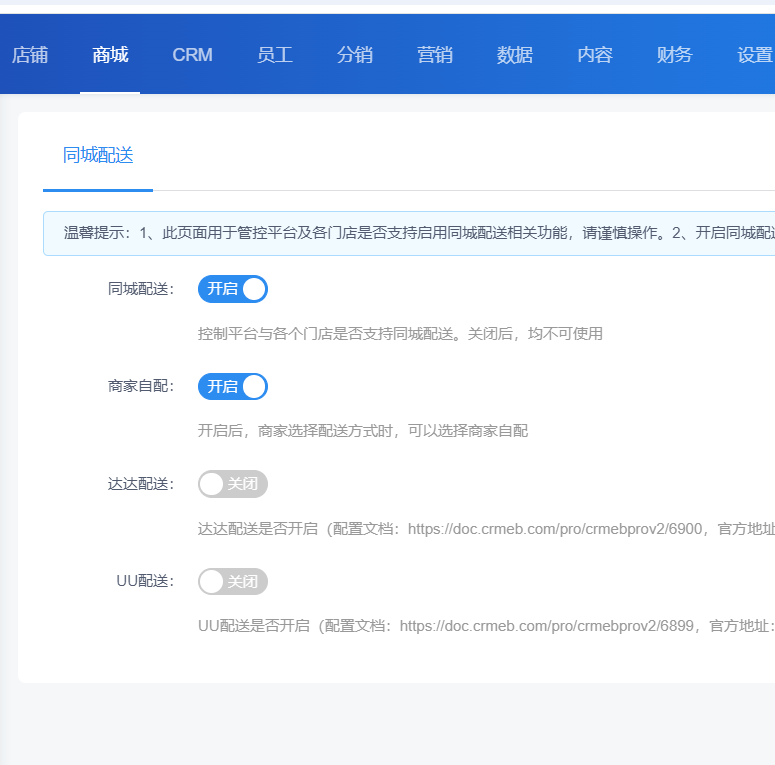
Task: Open the 店铺 menu in top navigation
Action: 30,55
